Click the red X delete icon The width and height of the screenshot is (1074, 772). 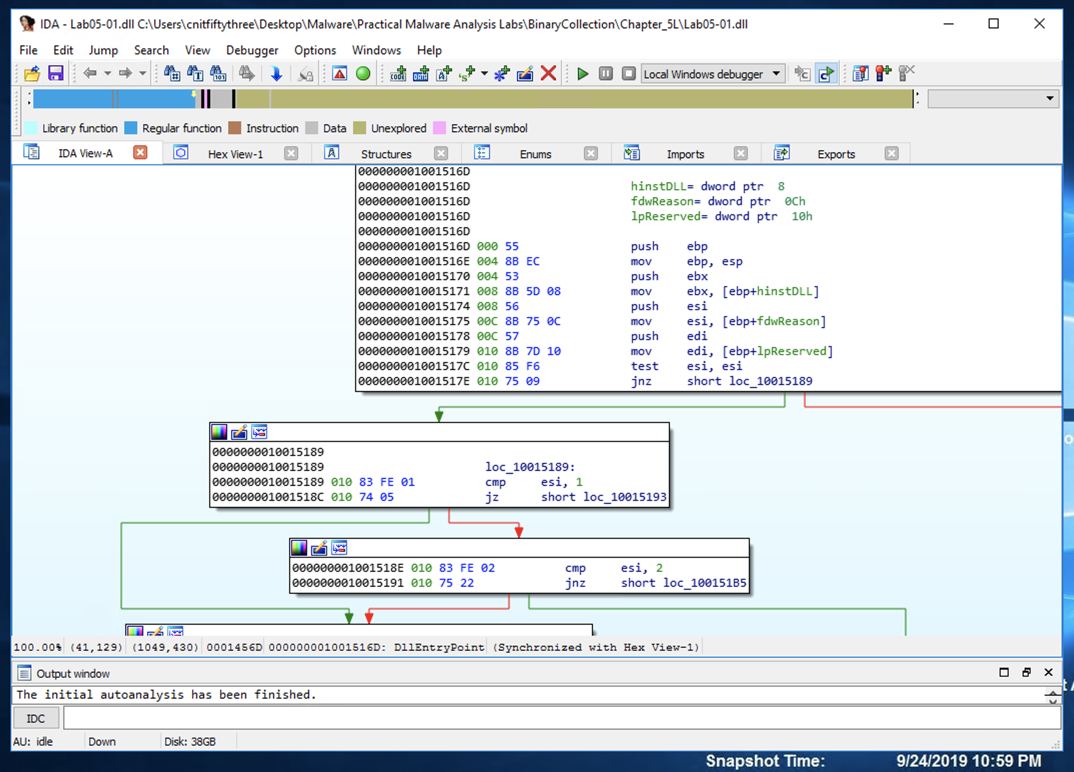[x=548, y=74]
